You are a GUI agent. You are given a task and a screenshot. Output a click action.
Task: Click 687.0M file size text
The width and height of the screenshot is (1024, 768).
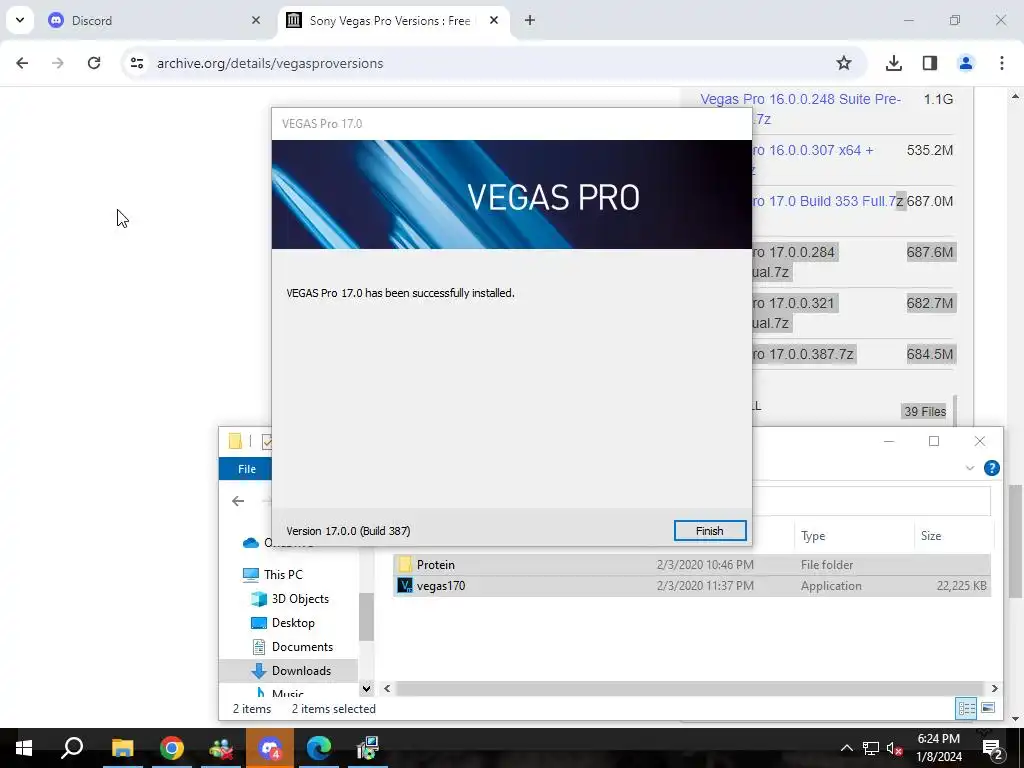coord(929,201)
